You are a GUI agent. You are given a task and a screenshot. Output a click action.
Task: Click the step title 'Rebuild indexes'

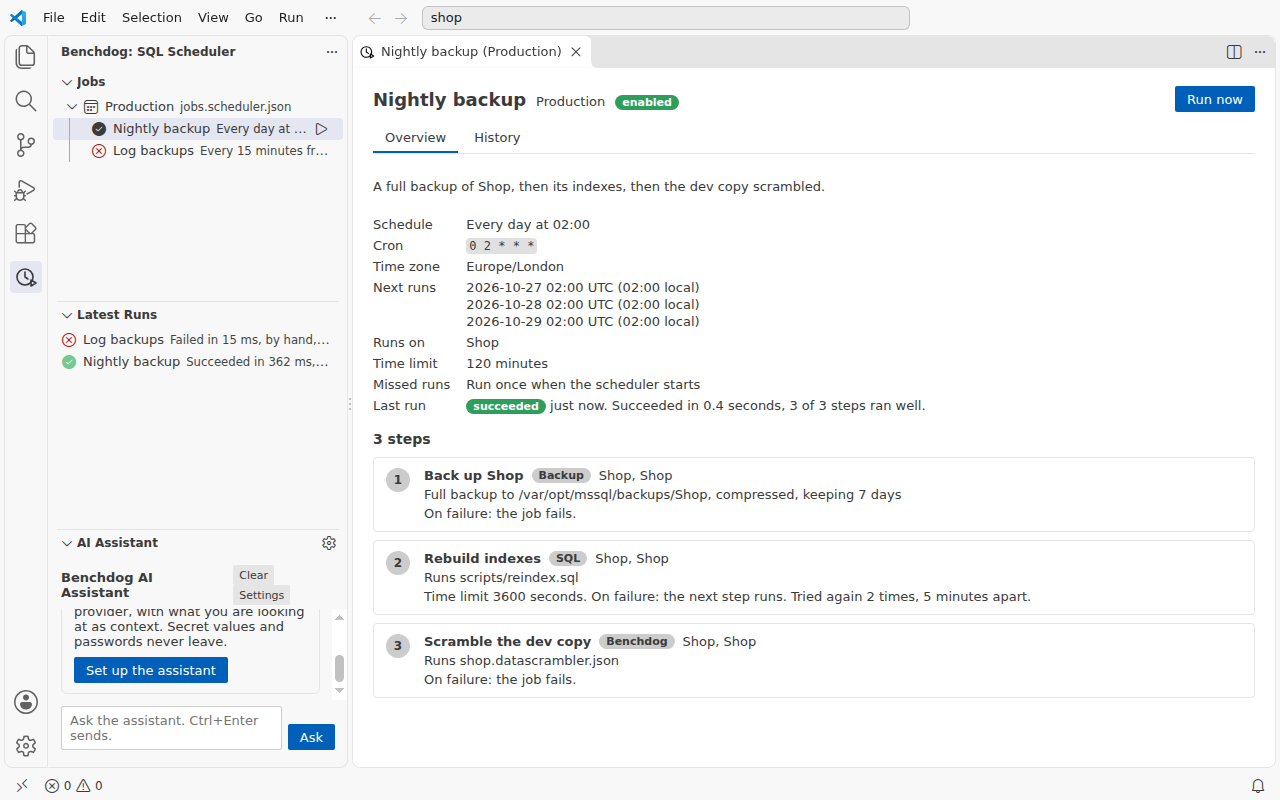tap(482, 559)
